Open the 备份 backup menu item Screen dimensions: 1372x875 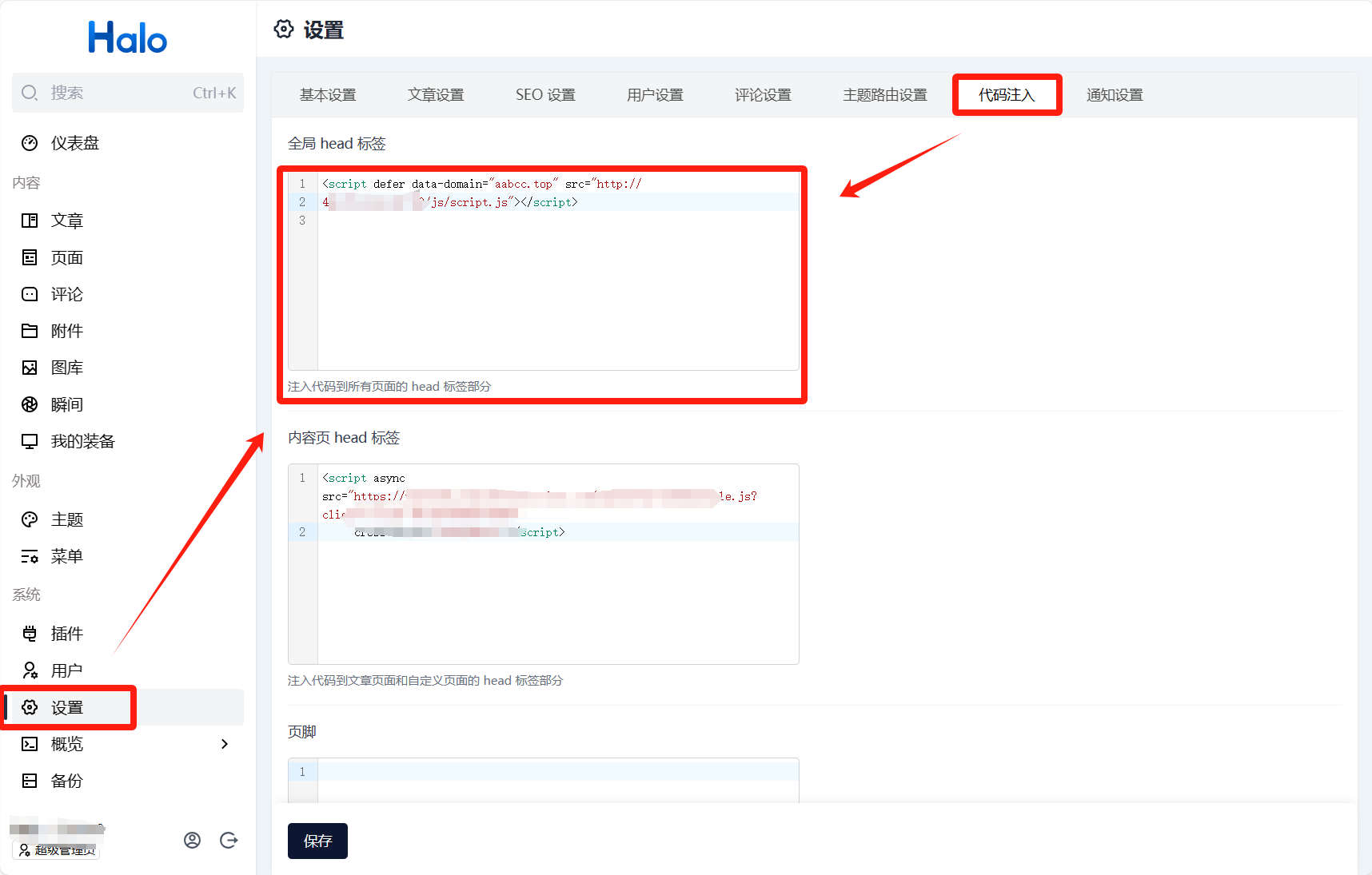(x=67, y=781)
